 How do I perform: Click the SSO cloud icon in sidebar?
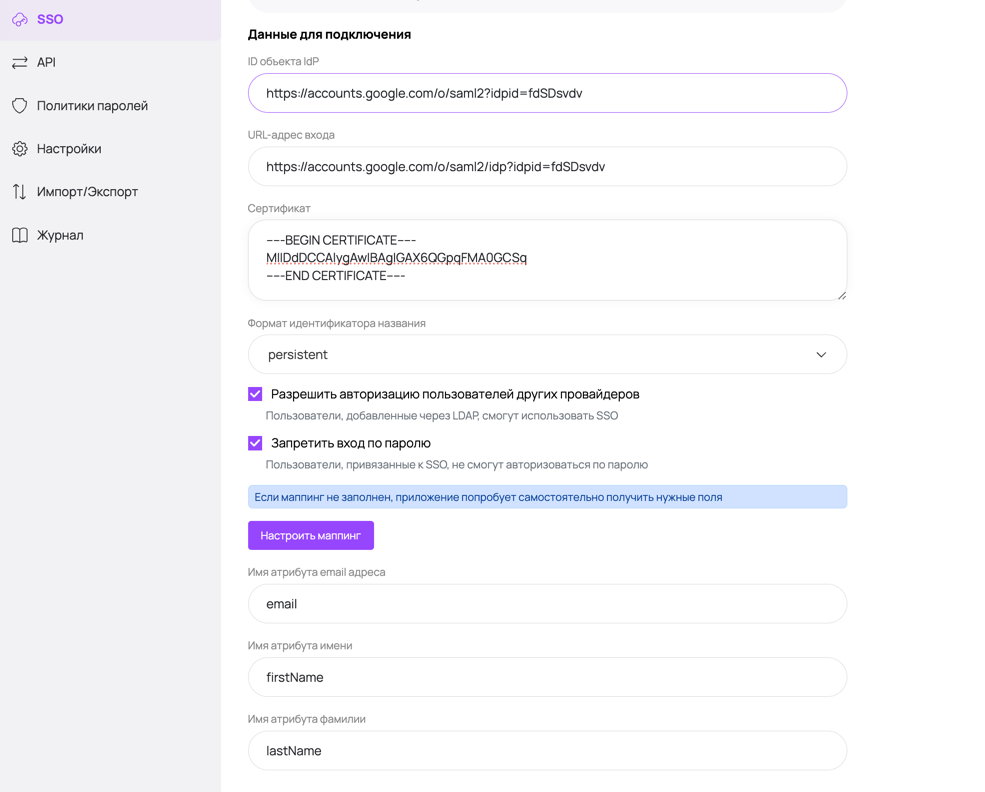coord(20,19)
